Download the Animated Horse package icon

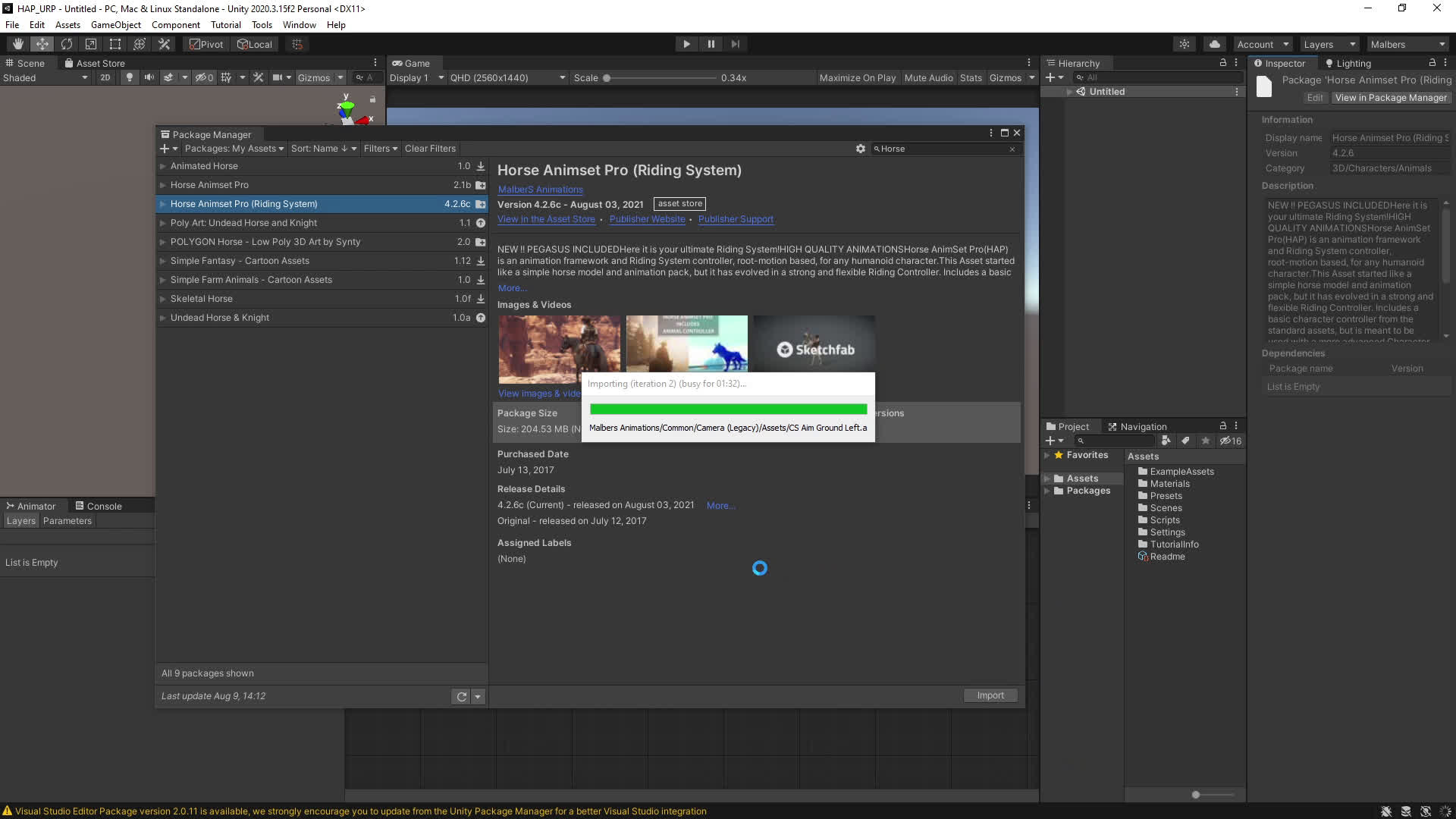[481, 166]
